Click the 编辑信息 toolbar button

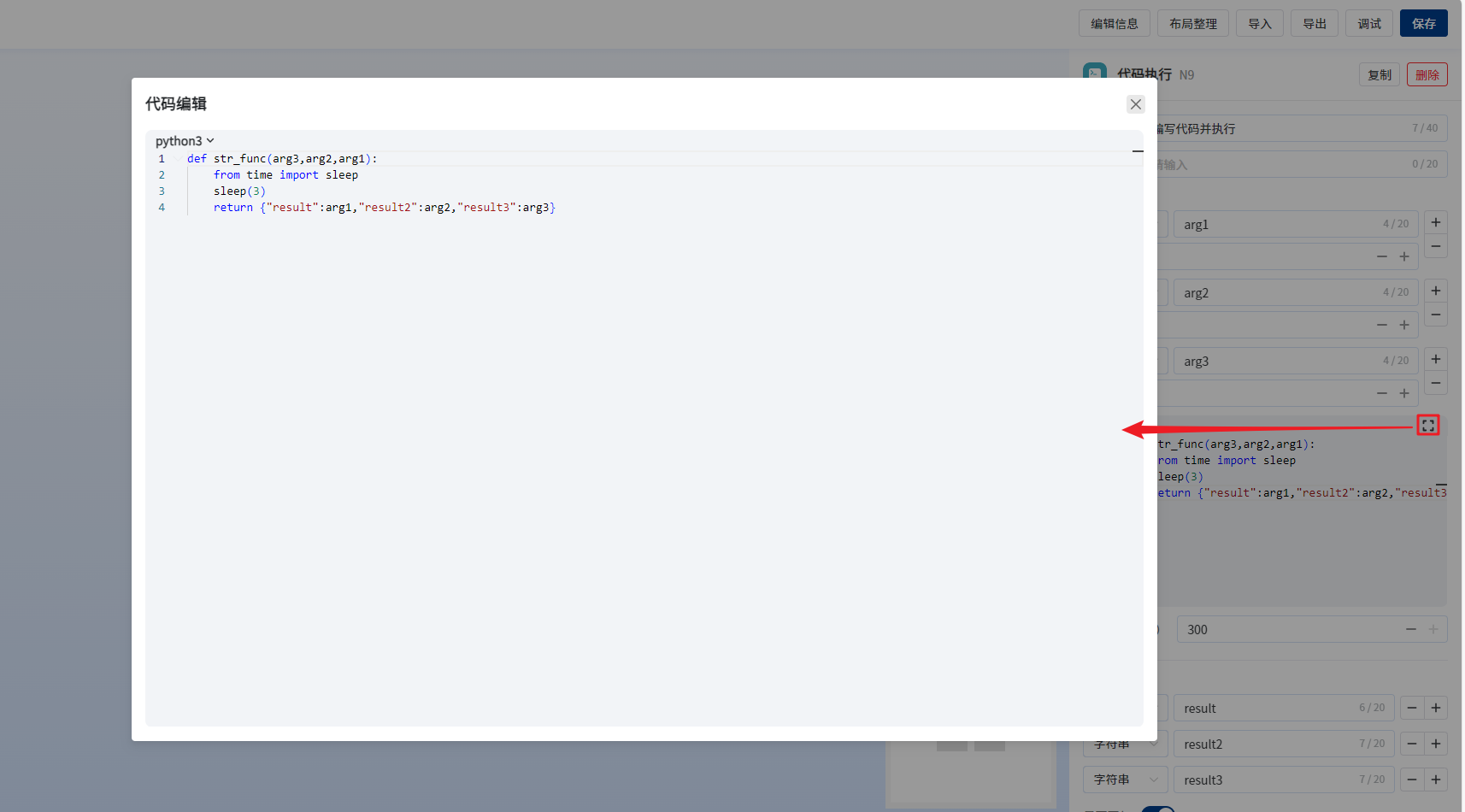tap(1114, 24)
